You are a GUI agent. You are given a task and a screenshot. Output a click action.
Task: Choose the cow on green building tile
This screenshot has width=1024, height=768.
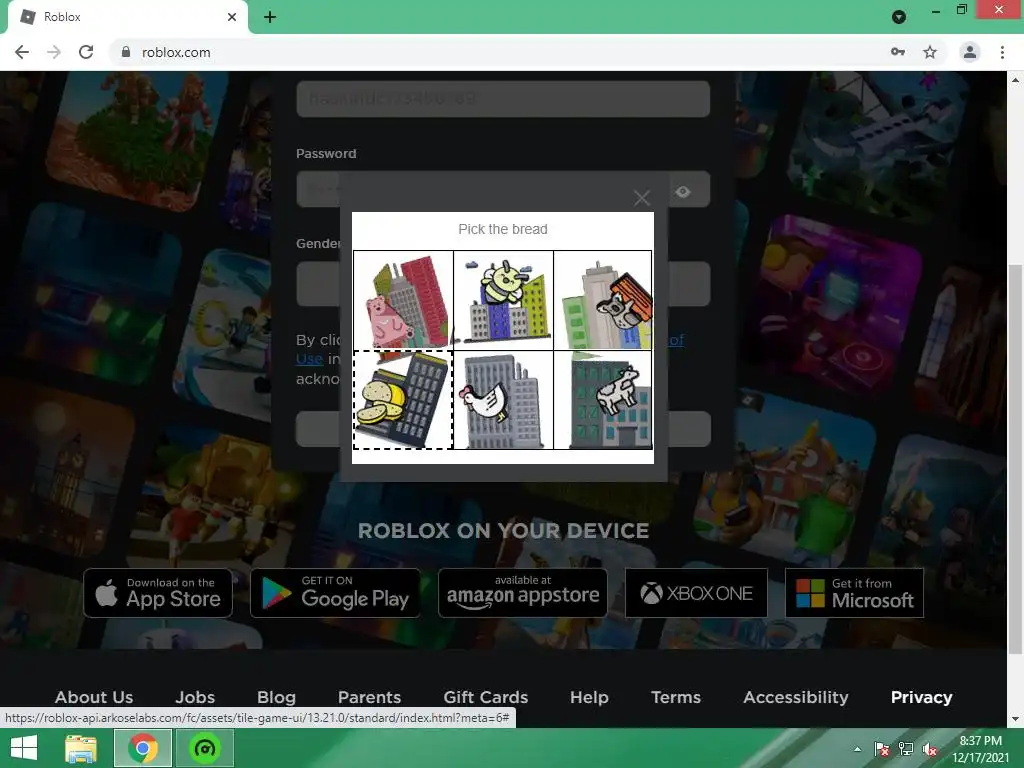[603, 400]
